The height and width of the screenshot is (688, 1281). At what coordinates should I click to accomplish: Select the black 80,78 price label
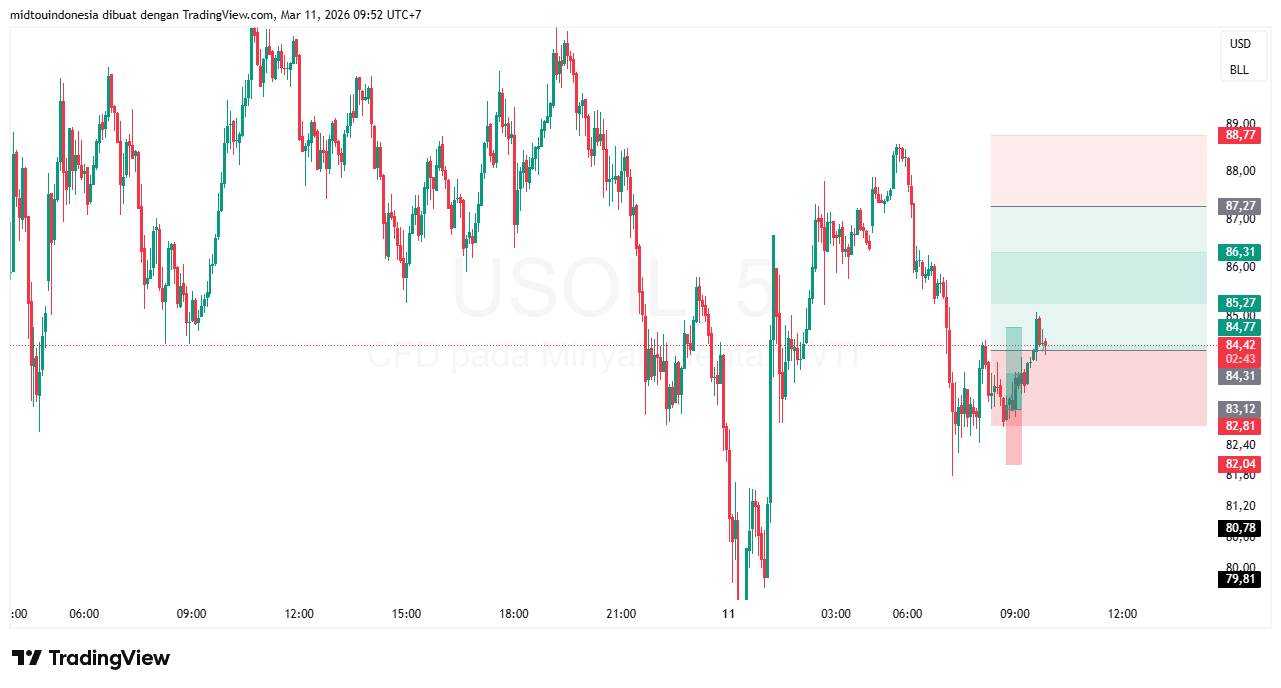(x=1240, y=528)
